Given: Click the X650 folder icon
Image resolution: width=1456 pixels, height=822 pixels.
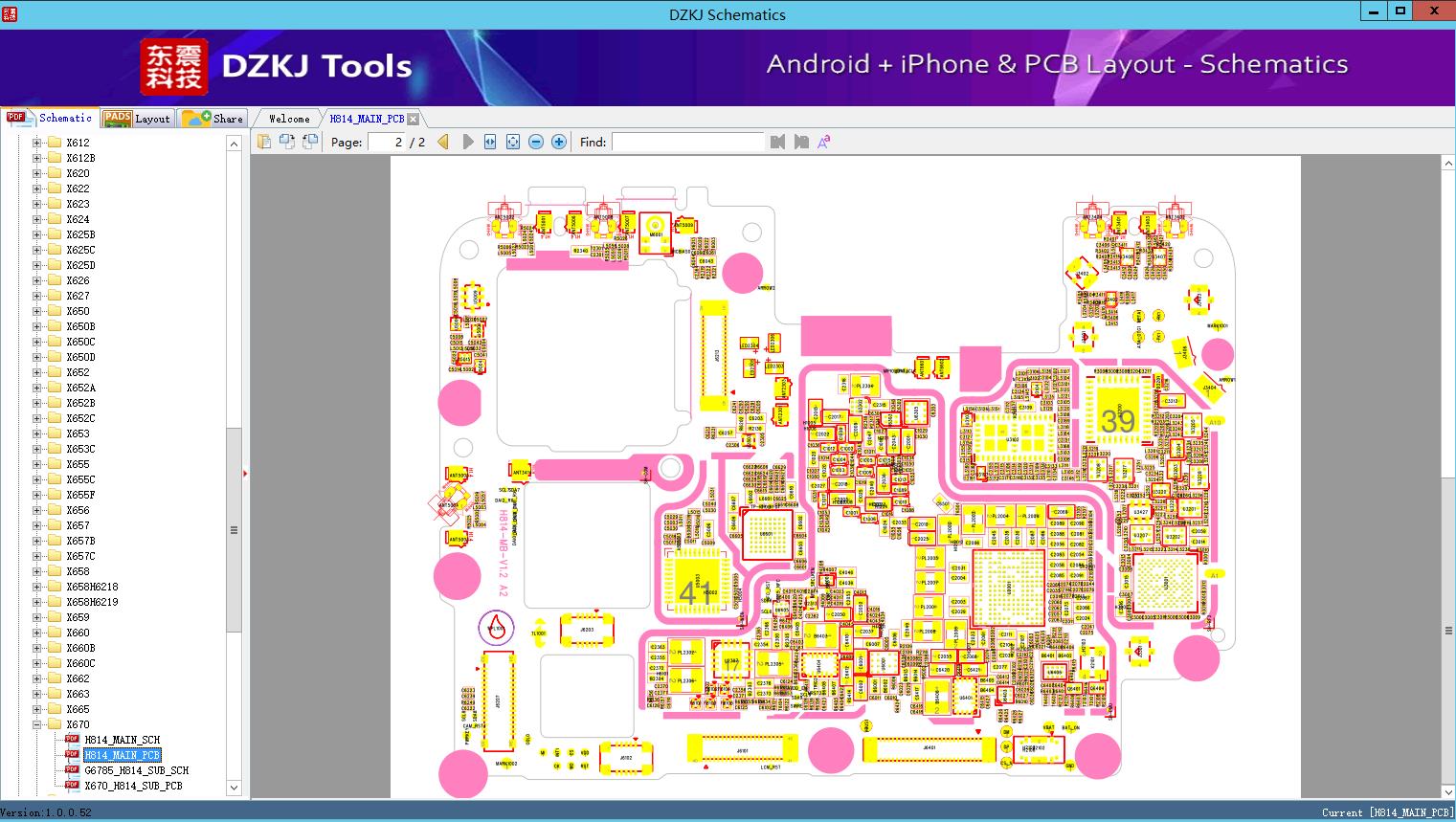Looking at the screenshot, I should click(x=55, y=311).
